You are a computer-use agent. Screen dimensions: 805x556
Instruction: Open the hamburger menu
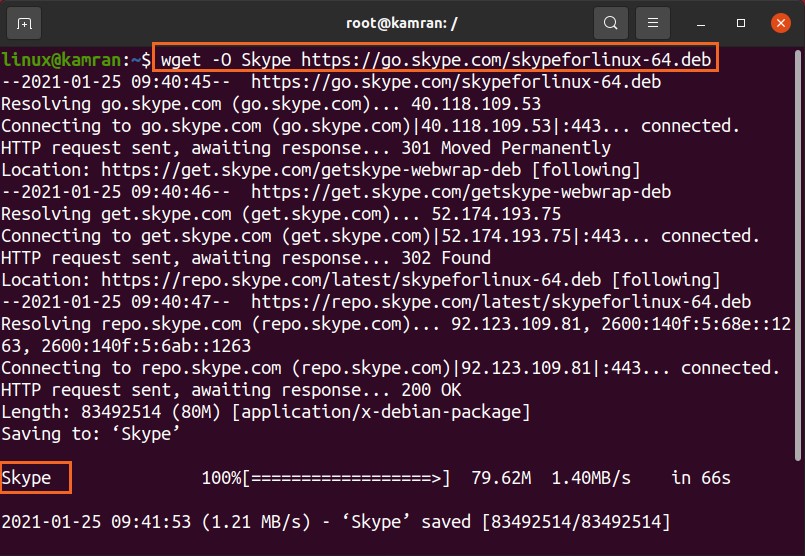pyautogui.click(x=653, y=22)
